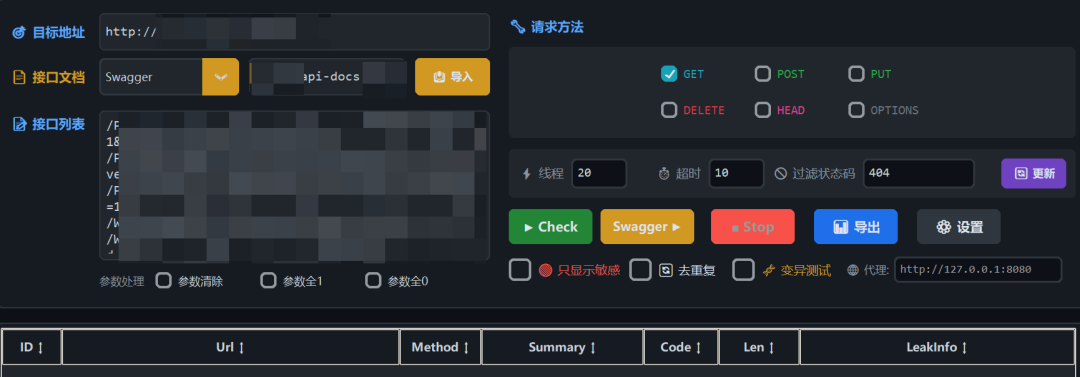
Task: Click the yellow Swagger run button
Action: tap(647, 227)
